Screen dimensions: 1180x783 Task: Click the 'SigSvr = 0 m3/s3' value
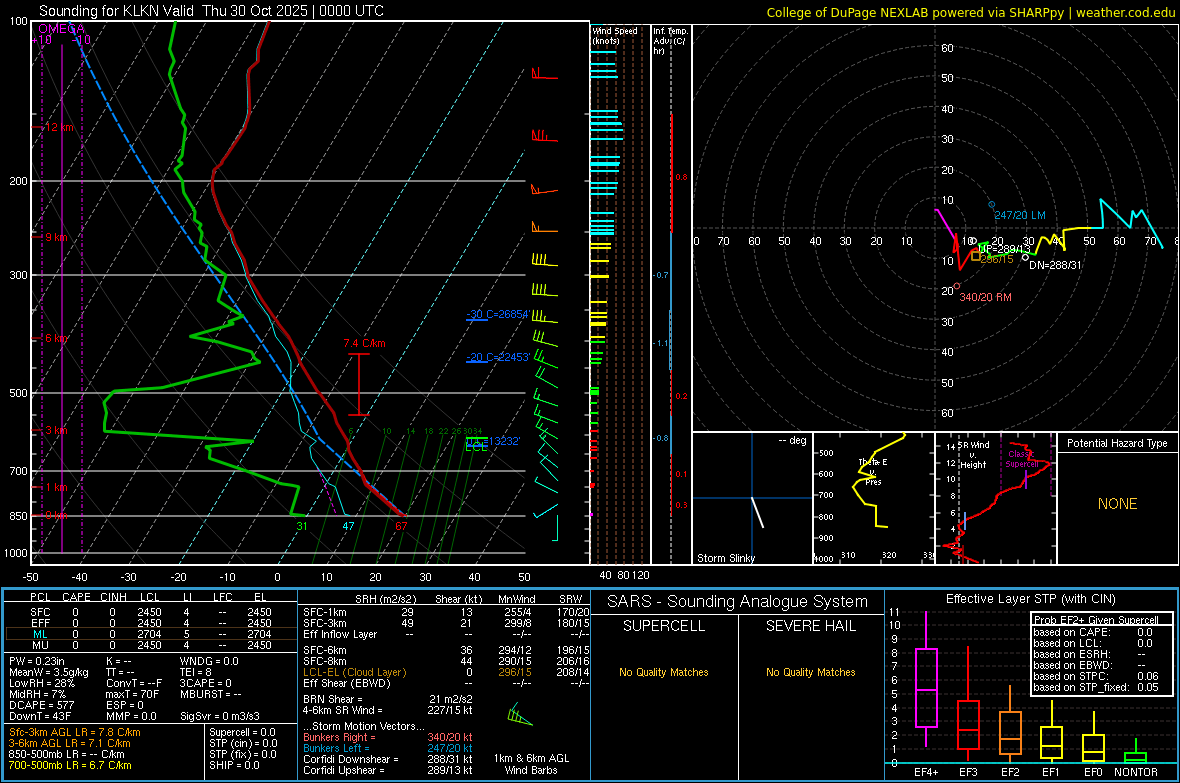(x=220, y=717)
